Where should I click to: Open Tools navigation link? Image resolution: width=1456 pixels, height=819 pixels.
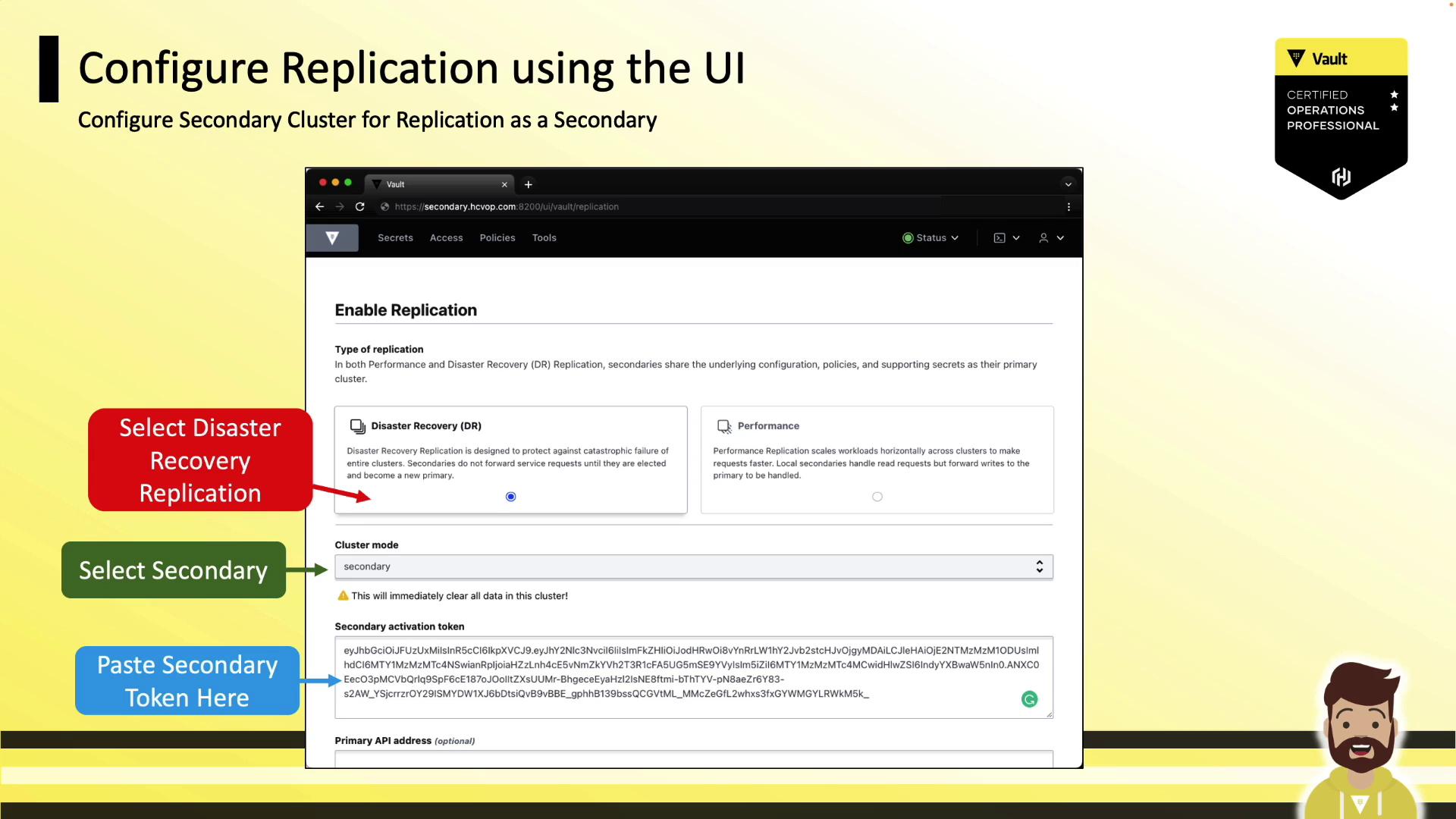544,238
